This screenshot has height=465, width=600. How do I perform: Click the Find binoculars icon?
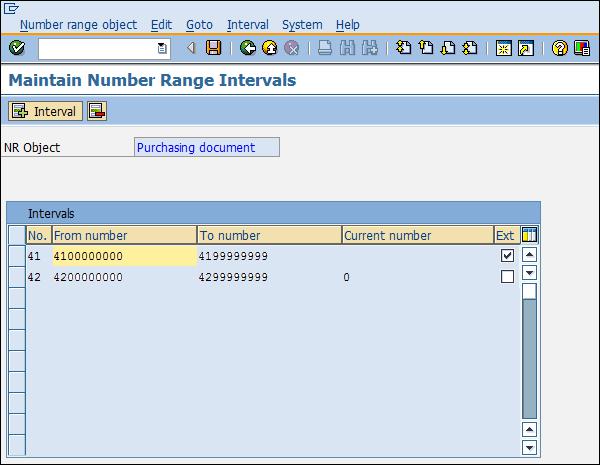pyautogui.click(x=347, y=48)
